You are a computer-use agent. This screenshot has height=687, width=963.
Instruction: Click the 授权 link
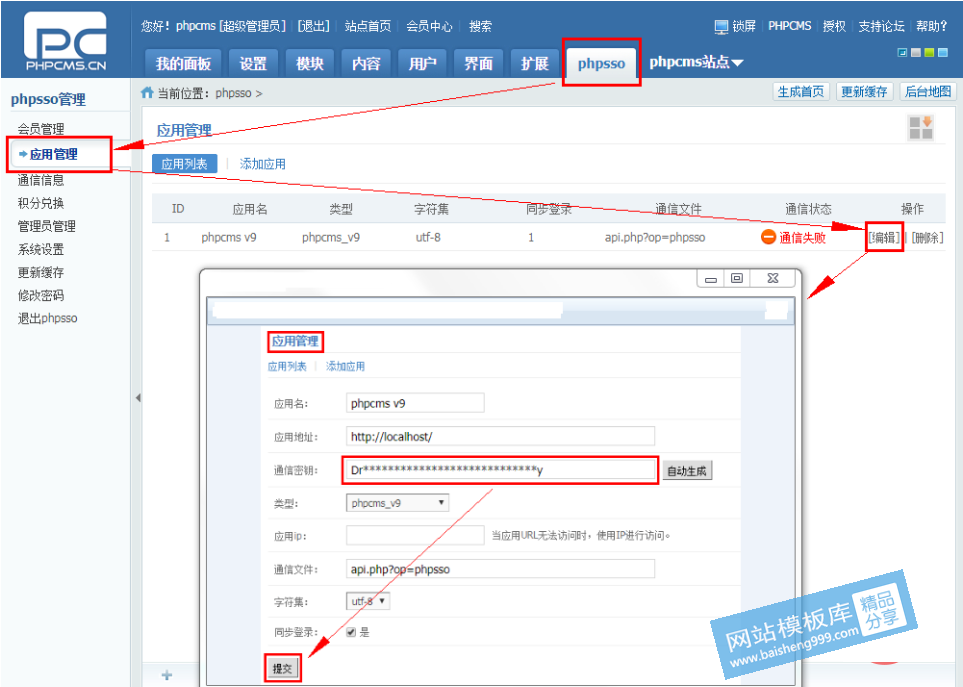[835, 26]
